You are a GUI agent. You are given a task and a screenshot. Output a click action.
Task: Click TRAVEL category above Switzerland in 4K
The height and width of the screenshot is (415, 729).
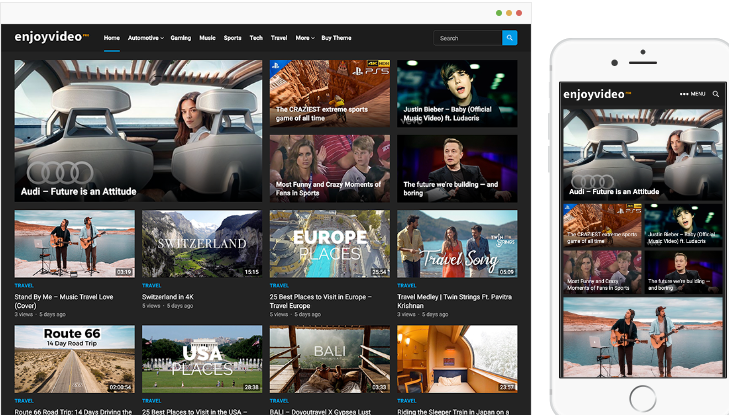(x=151, y=285)
